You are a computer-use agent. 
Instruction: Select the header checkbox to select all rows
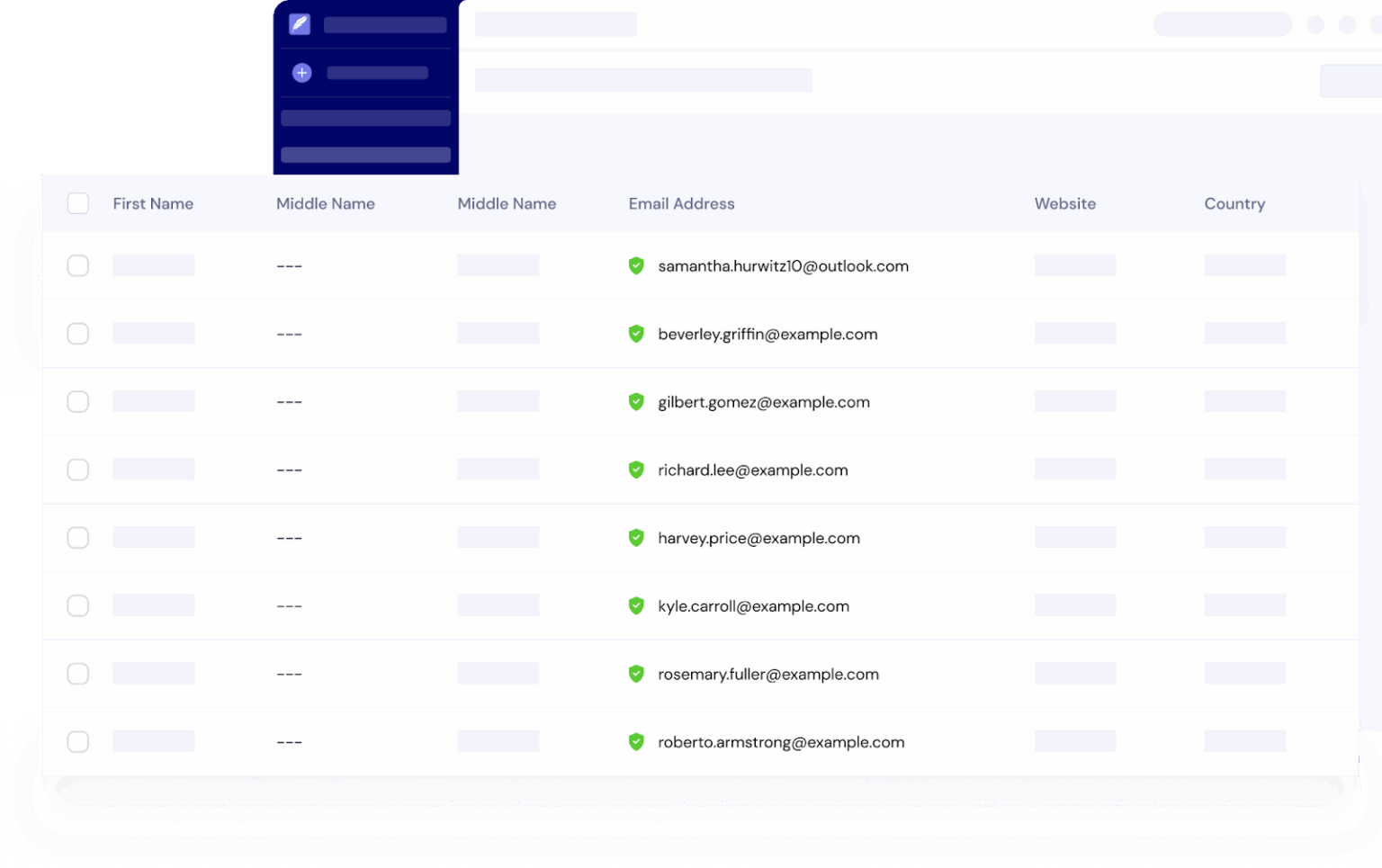[x=77, y=203]
